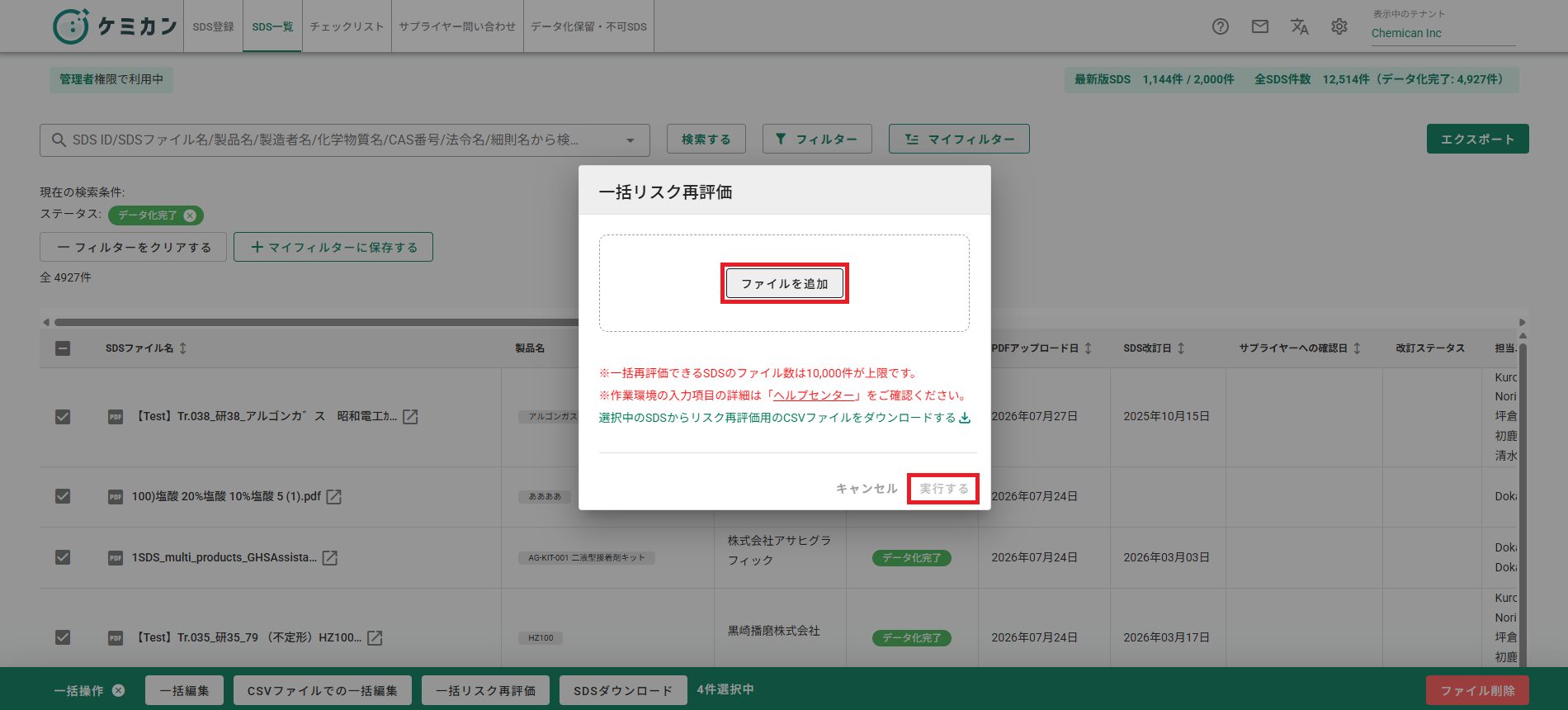
Task: Open the チェックリスト tab
Action: pos(347,26)
